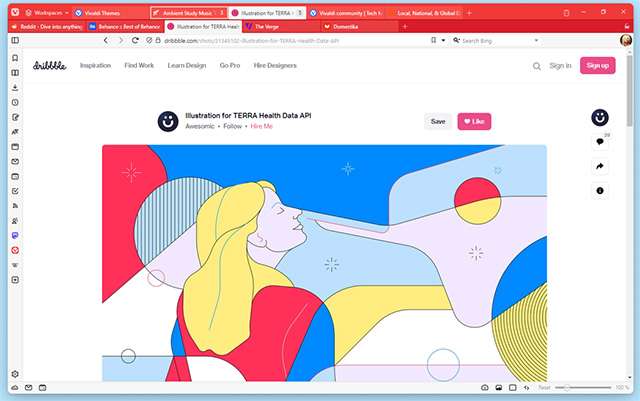Open Dribbble search magnifier
640x401 pixels.
pos(537,66)
